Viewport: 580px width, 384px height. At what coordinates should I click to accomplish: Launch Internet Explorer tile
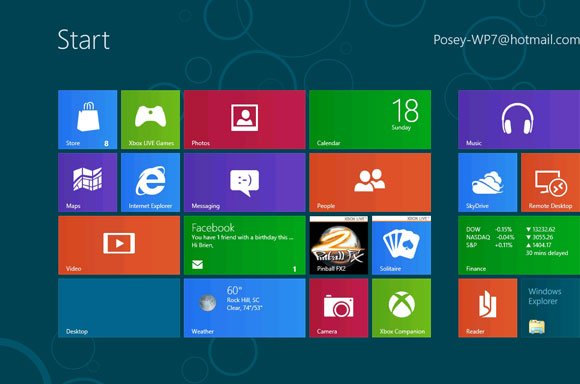(x=151, y=182)
